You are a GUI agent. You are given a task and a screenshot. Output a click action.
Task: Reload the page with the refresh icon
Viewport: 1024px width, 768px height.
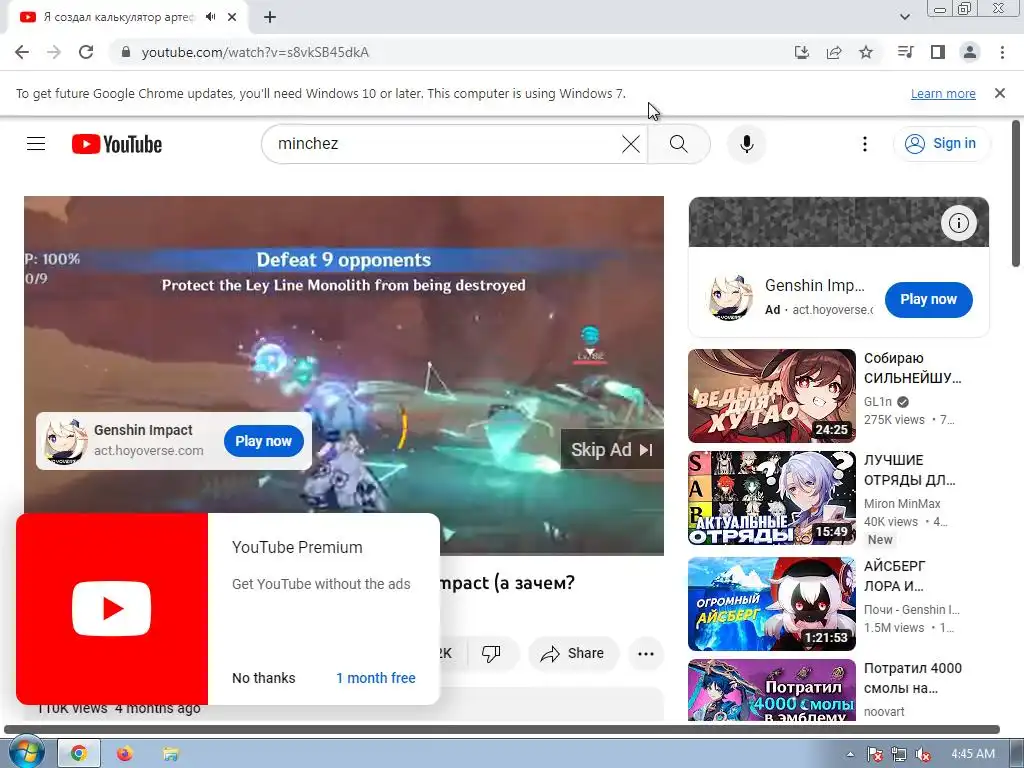[86, 52]
